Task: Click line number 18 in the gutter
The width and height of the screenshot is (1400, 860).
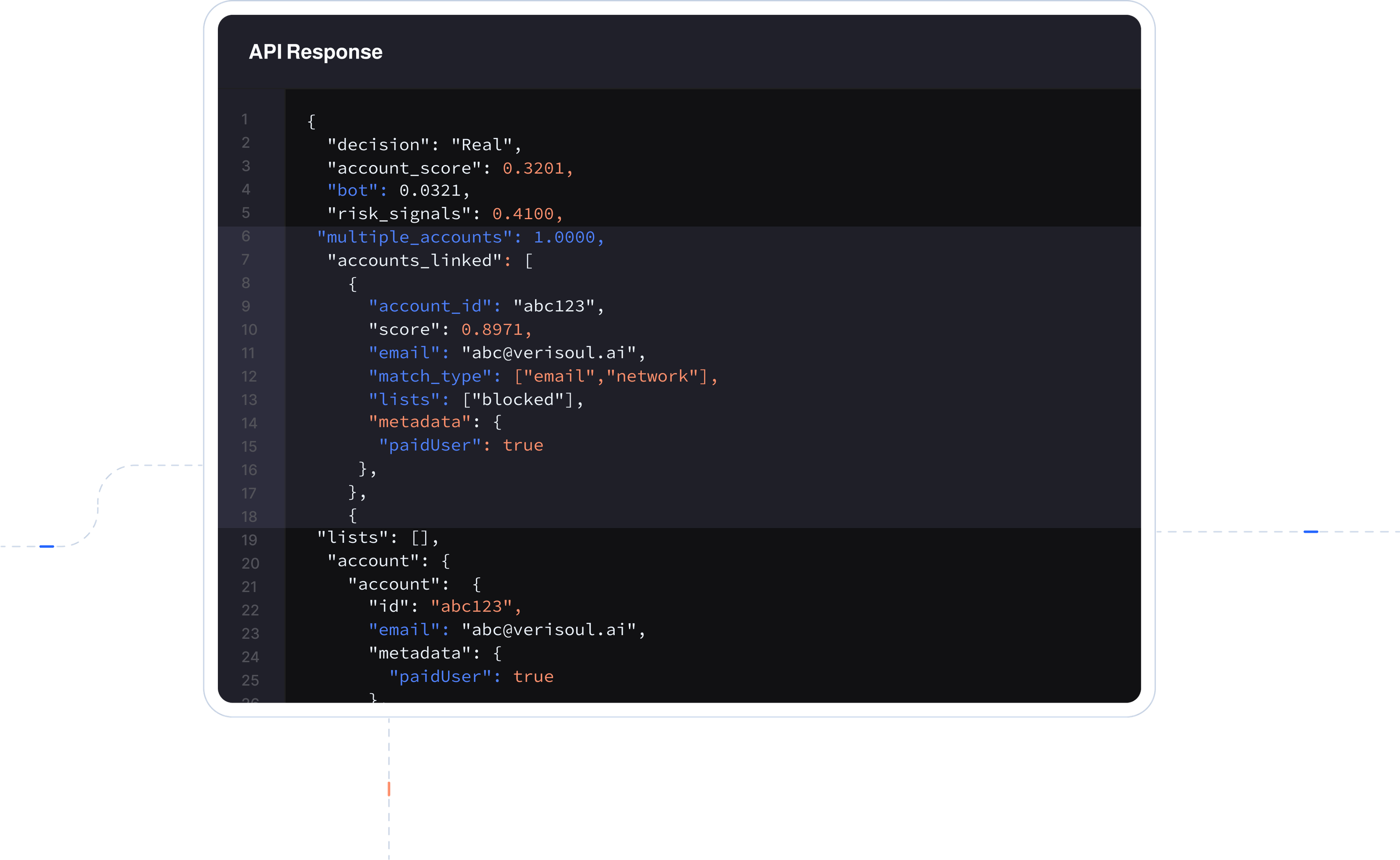Action: coord(249,517)
